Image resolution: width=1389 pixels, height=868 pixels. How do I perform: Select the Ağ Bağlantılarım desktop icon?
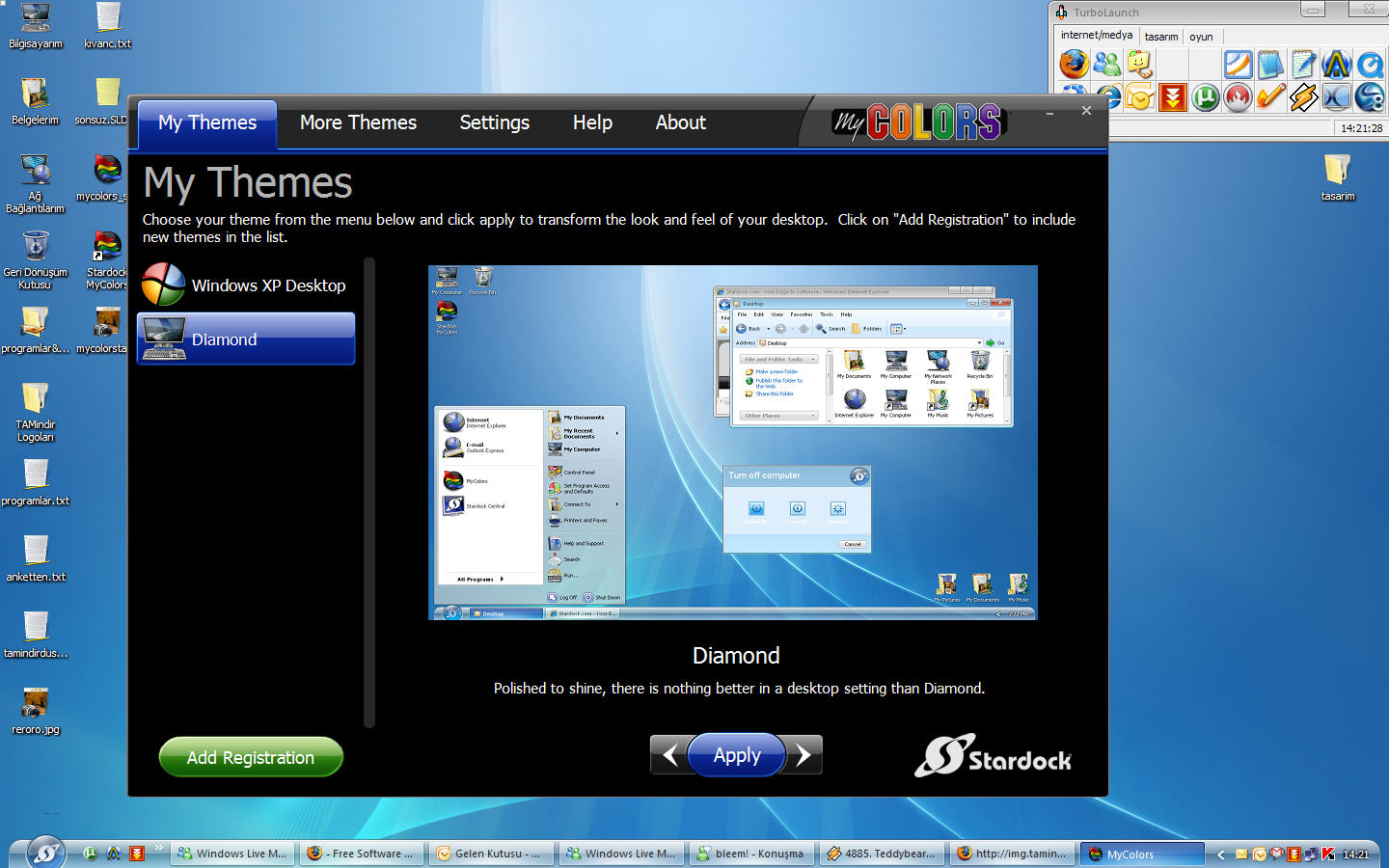pyautogui.click(x=36, y=184)
